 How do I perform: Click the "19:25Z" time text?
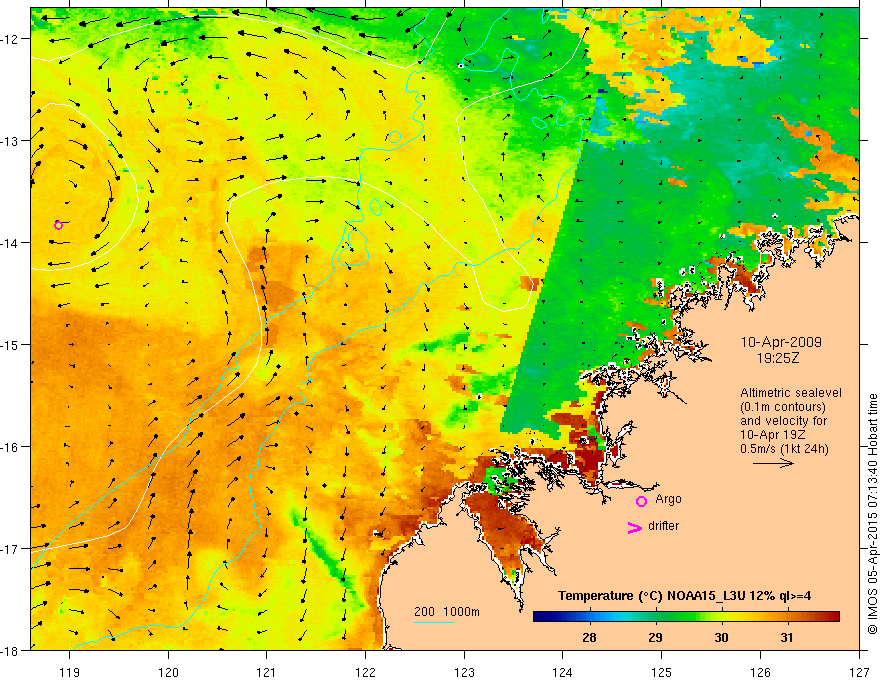(x=778, y=357)
